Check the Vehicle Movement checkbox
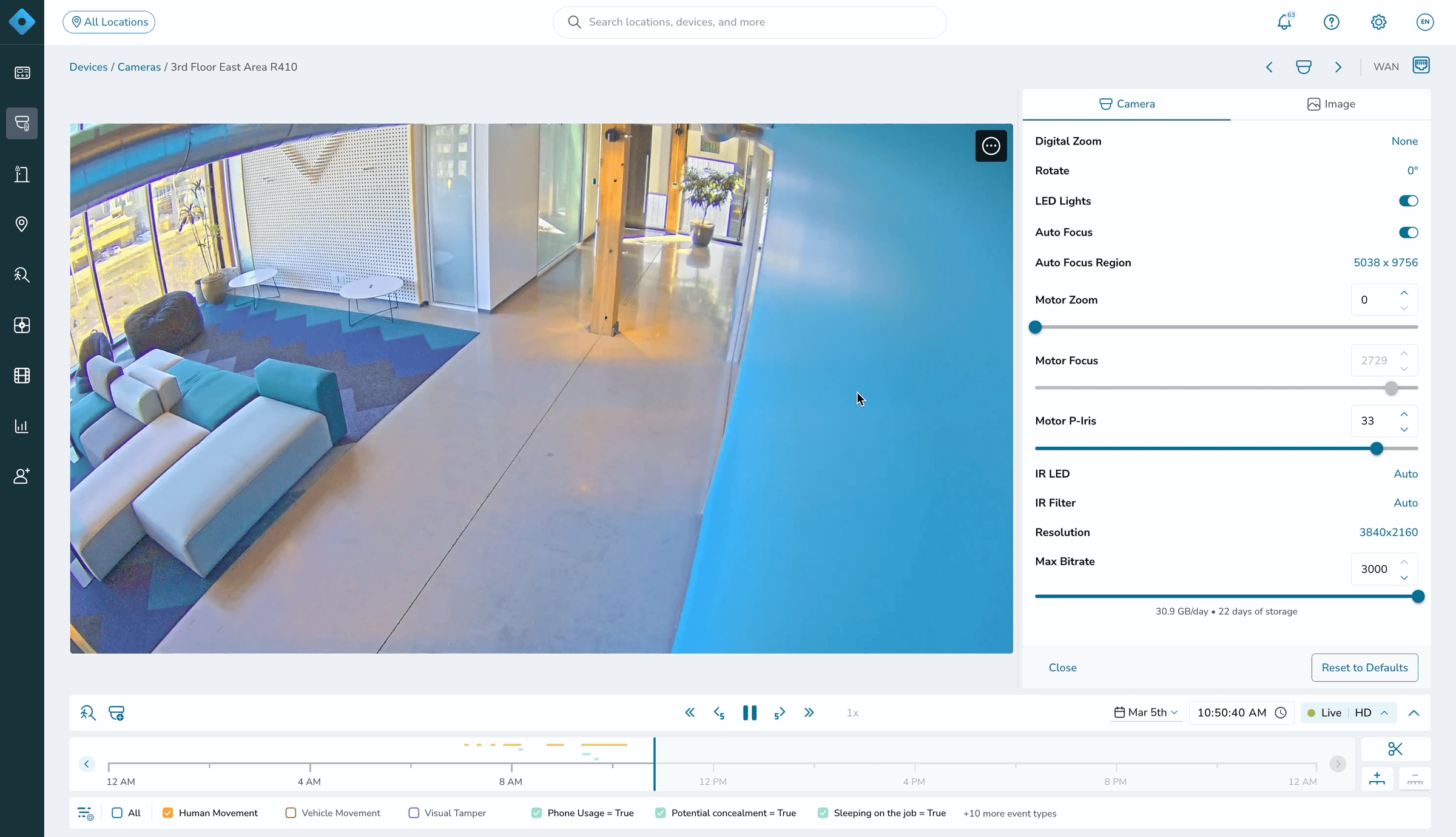The height and width of the screenshot is (837, 1456). tap(291, 813)
